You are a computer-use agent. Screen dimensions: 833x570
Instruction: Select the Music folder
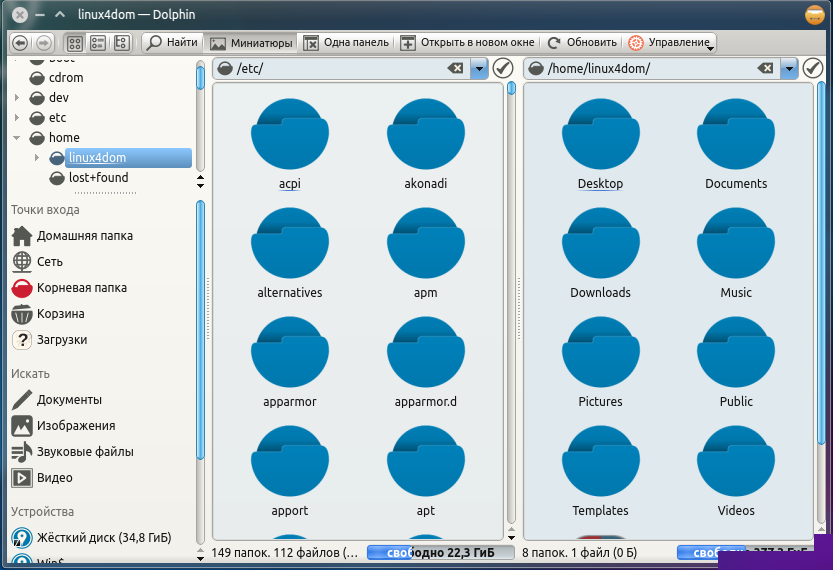tap(736, 253)
